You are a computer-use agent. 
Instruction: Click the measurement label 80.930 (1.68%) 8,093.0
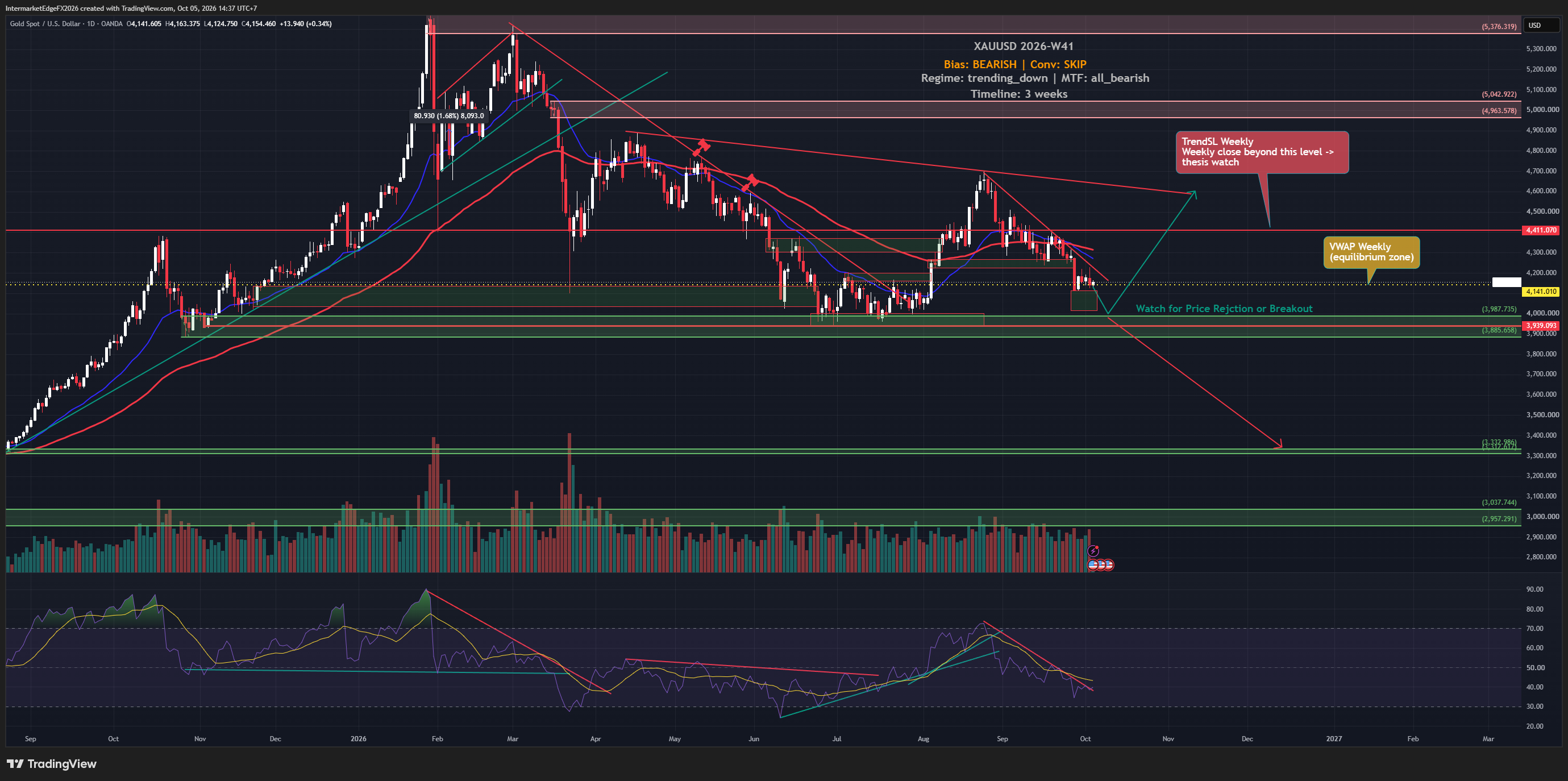pos(448,115)
